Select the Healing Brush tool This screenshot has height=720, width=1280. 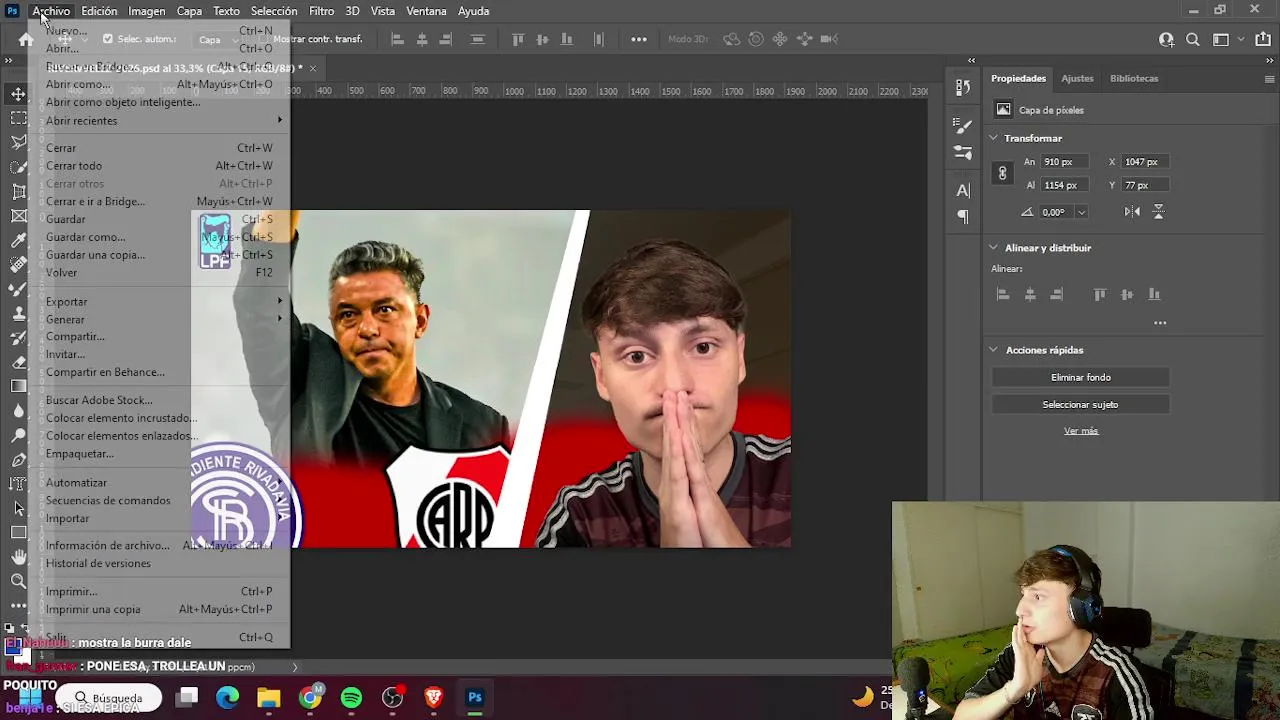click(x=19, y=264)
